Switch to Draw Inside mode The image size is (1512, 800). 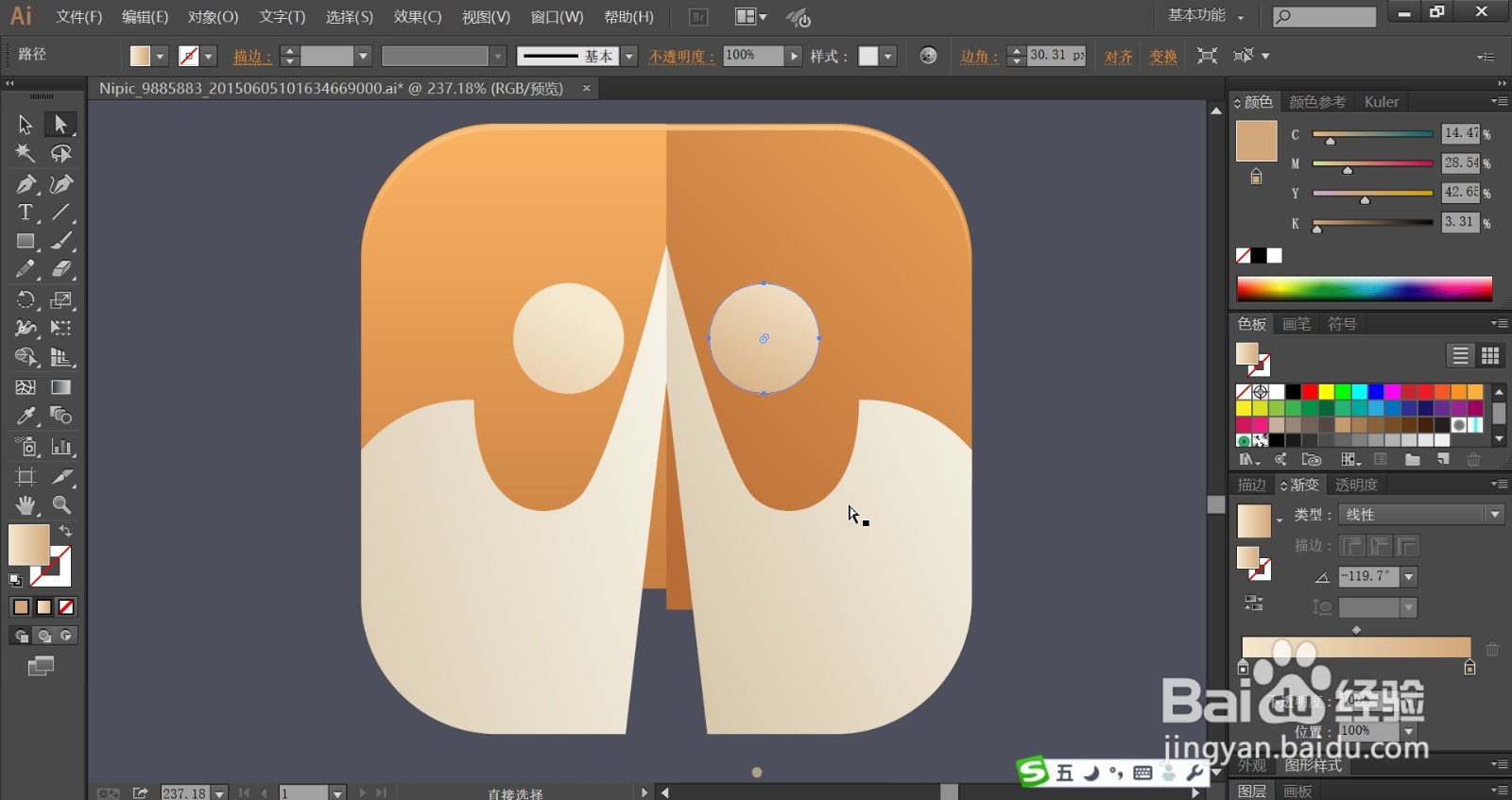[x=66, y=636]
